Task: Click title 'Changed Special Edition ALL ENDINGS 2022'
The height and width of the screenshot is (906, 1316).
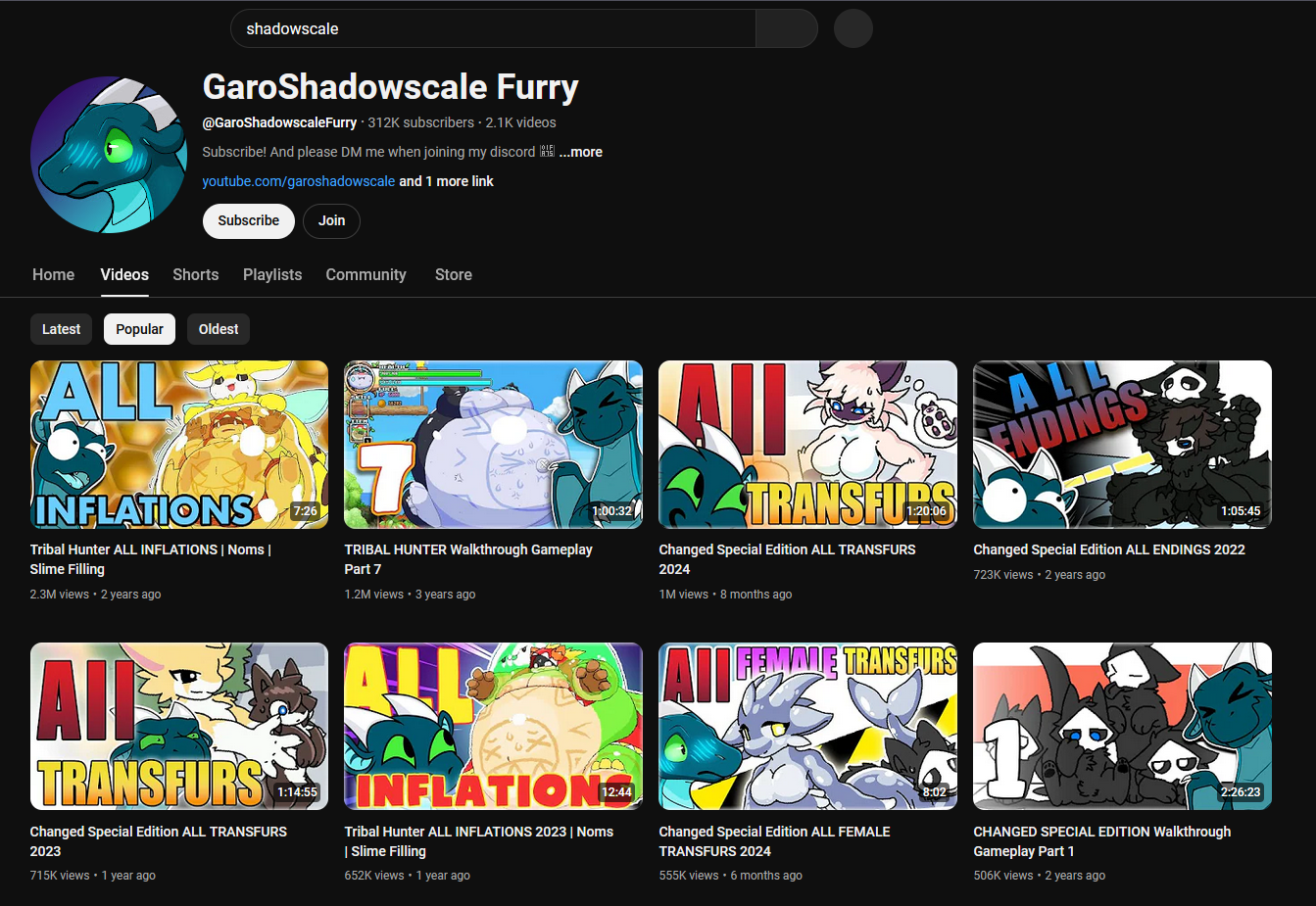Action: point(1109,549)
